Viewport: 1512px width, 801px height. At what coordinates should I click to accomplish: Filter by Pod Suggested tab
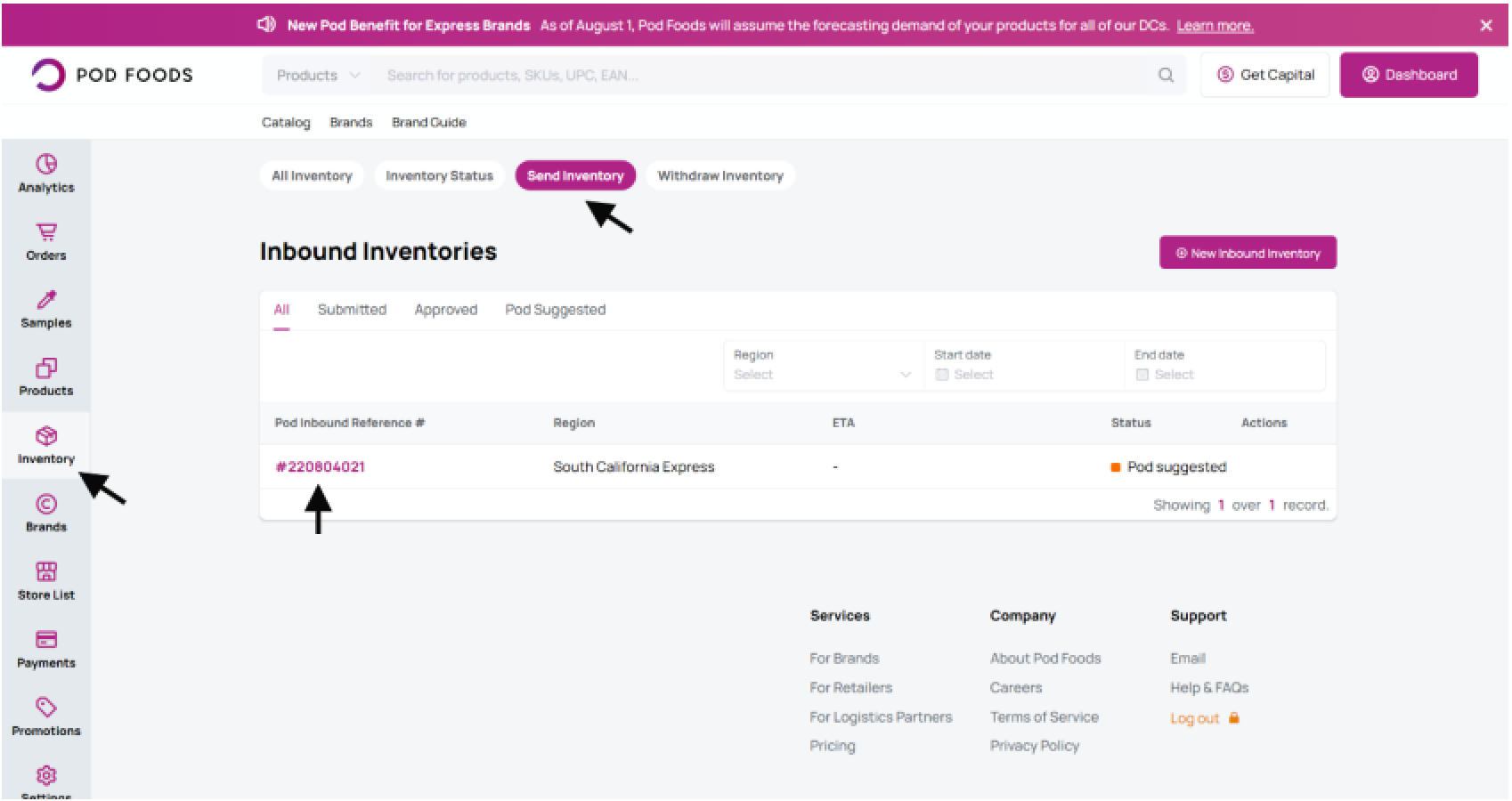[x=555, y=310]
